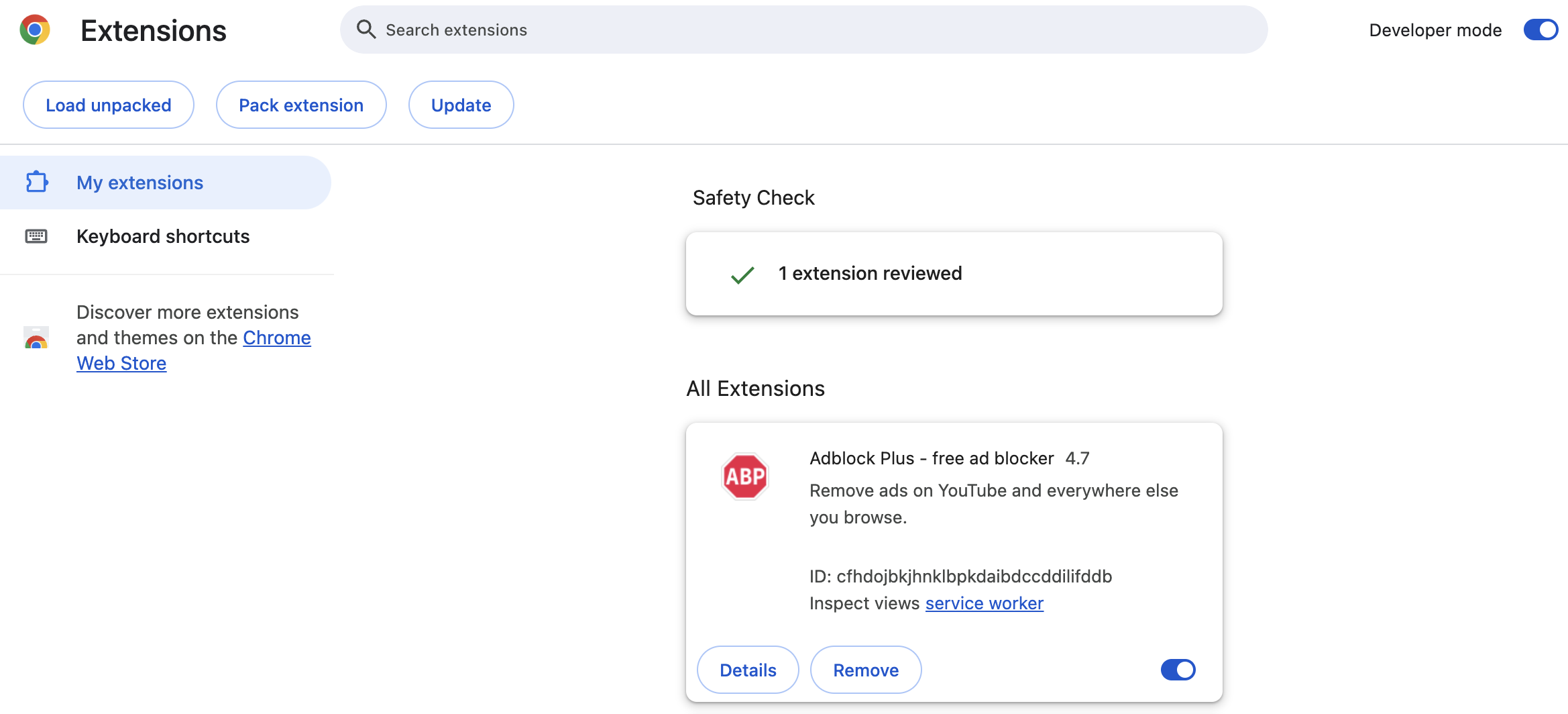Screen dimensions: 1568x714
Task: Focus the Search extensions field
Action: [803, 30]
